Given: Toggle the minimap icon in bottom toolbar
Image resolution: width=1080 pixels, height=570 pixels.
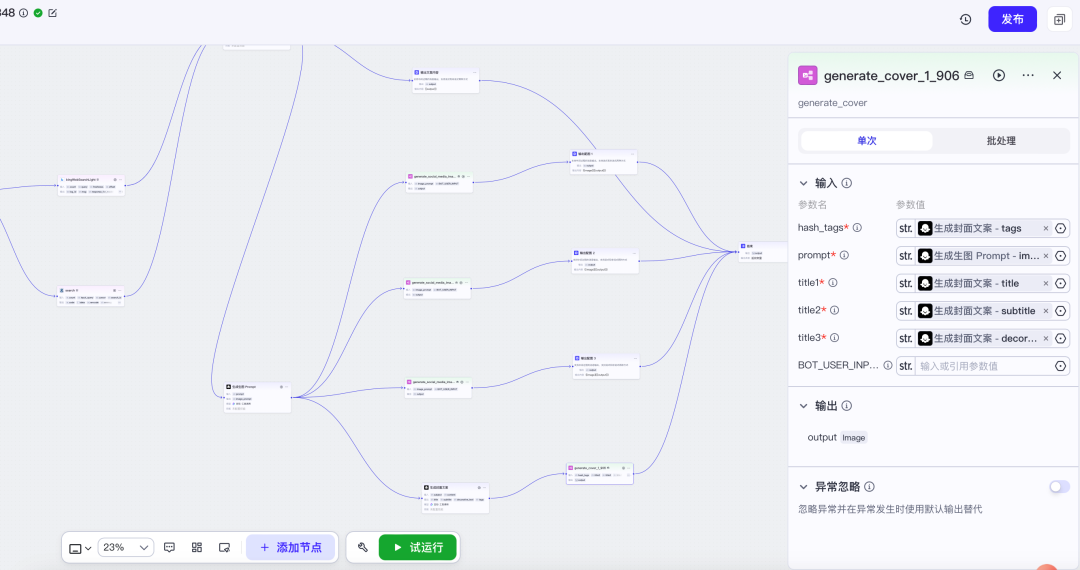Looking at the screenshot, I should click(x=225, y=548).
